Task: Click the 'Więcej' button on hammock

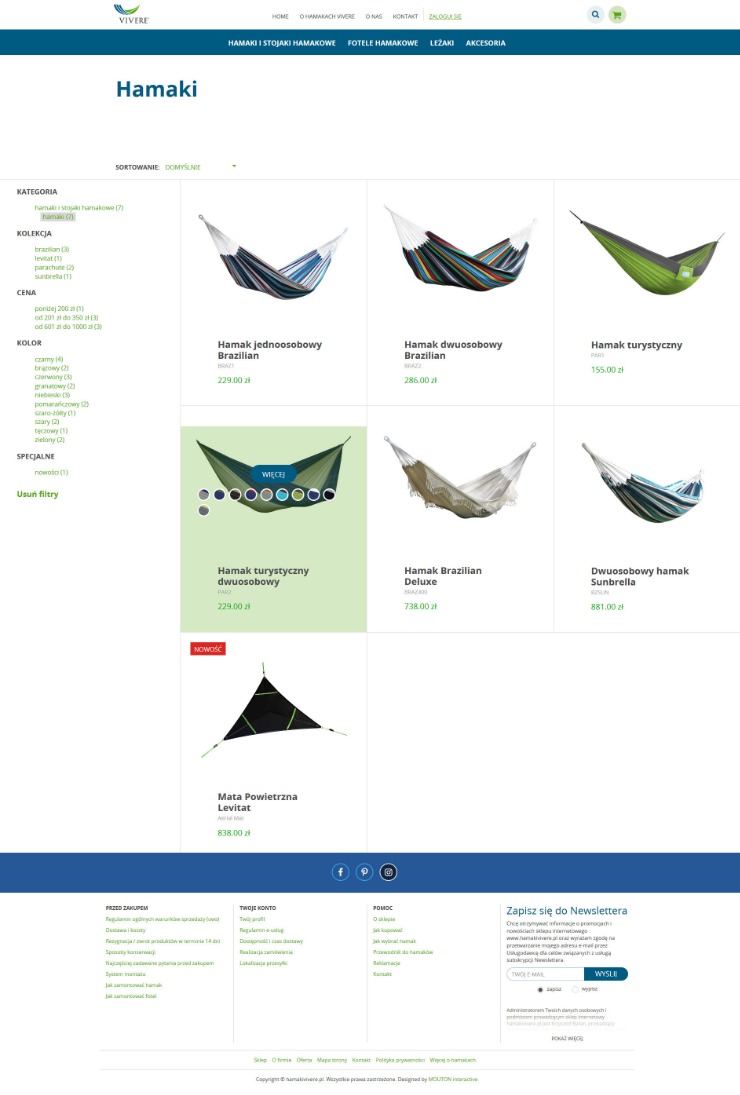Action: pos(273,475)
